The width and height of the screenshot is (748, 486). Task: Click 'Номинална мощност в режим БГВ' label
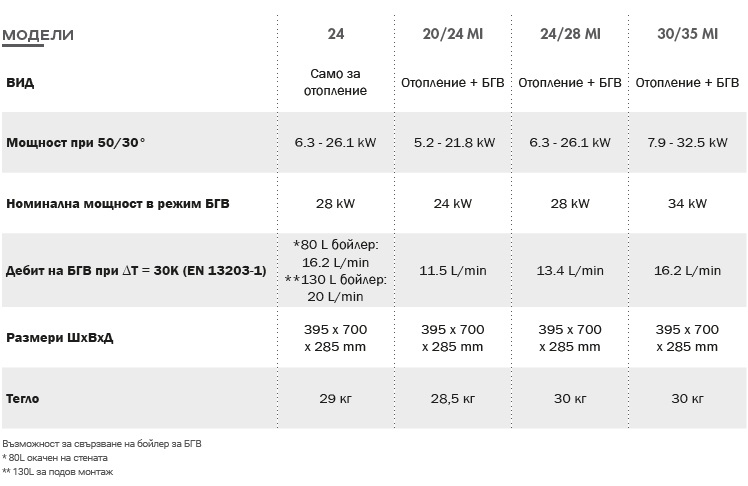(x=118, y=204)
